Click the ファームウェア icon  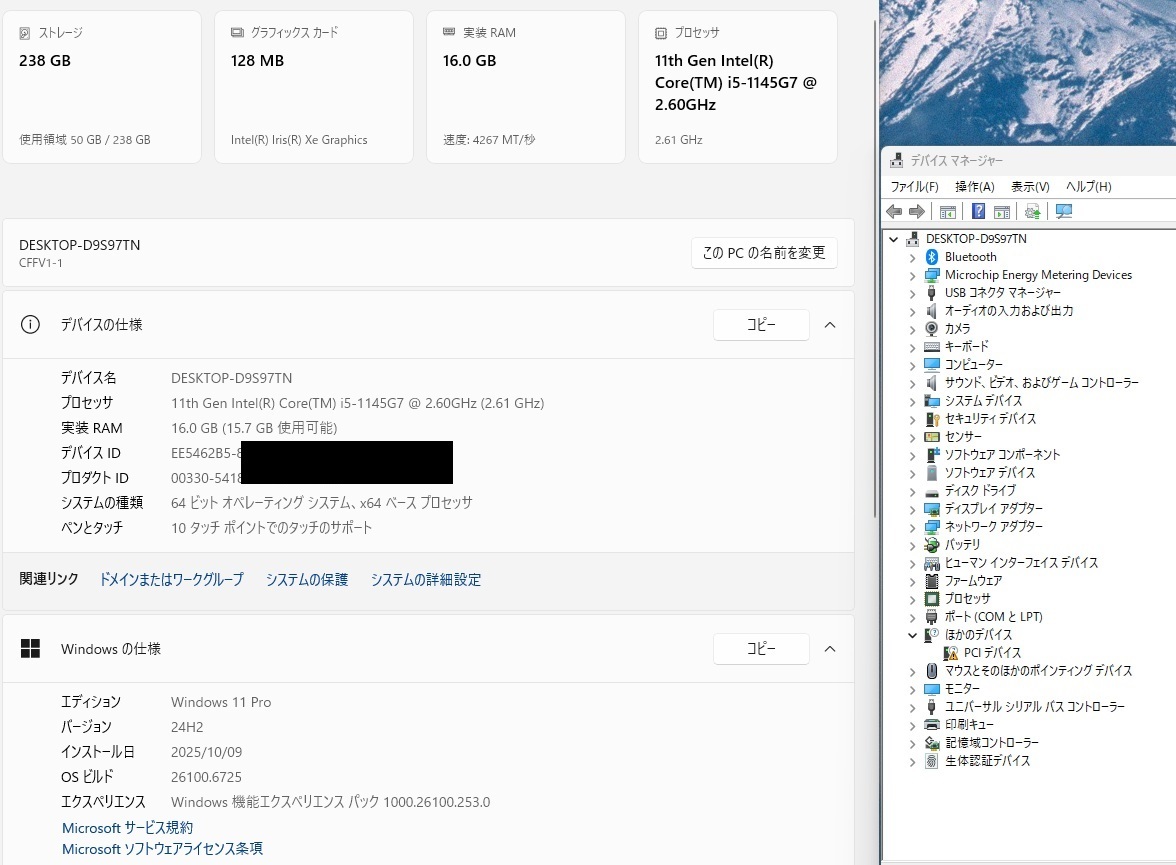932,581
